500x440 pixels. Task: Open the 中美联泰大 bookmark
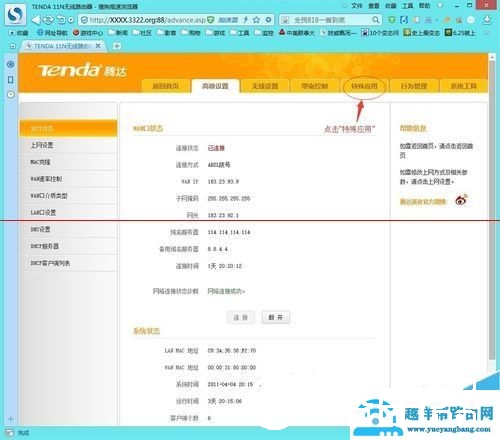[x=297, y=33]
